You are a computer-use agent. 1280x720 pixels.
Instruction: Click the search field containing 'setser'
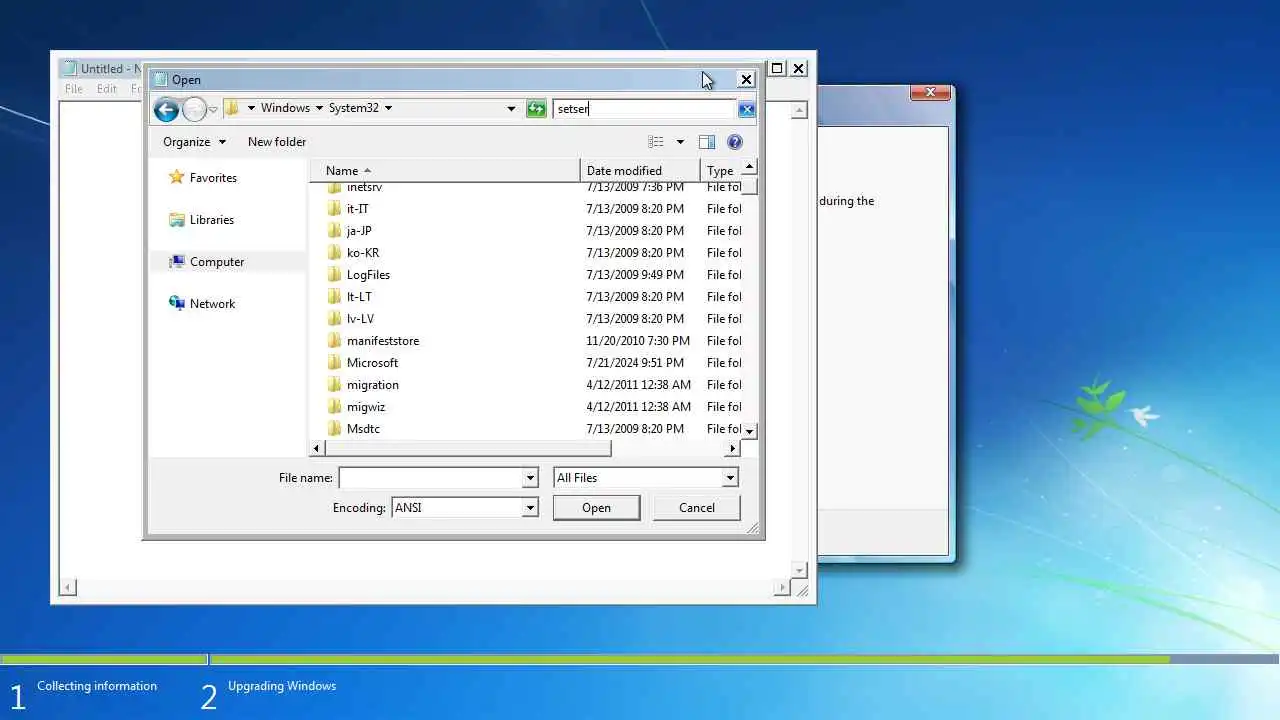645,109
